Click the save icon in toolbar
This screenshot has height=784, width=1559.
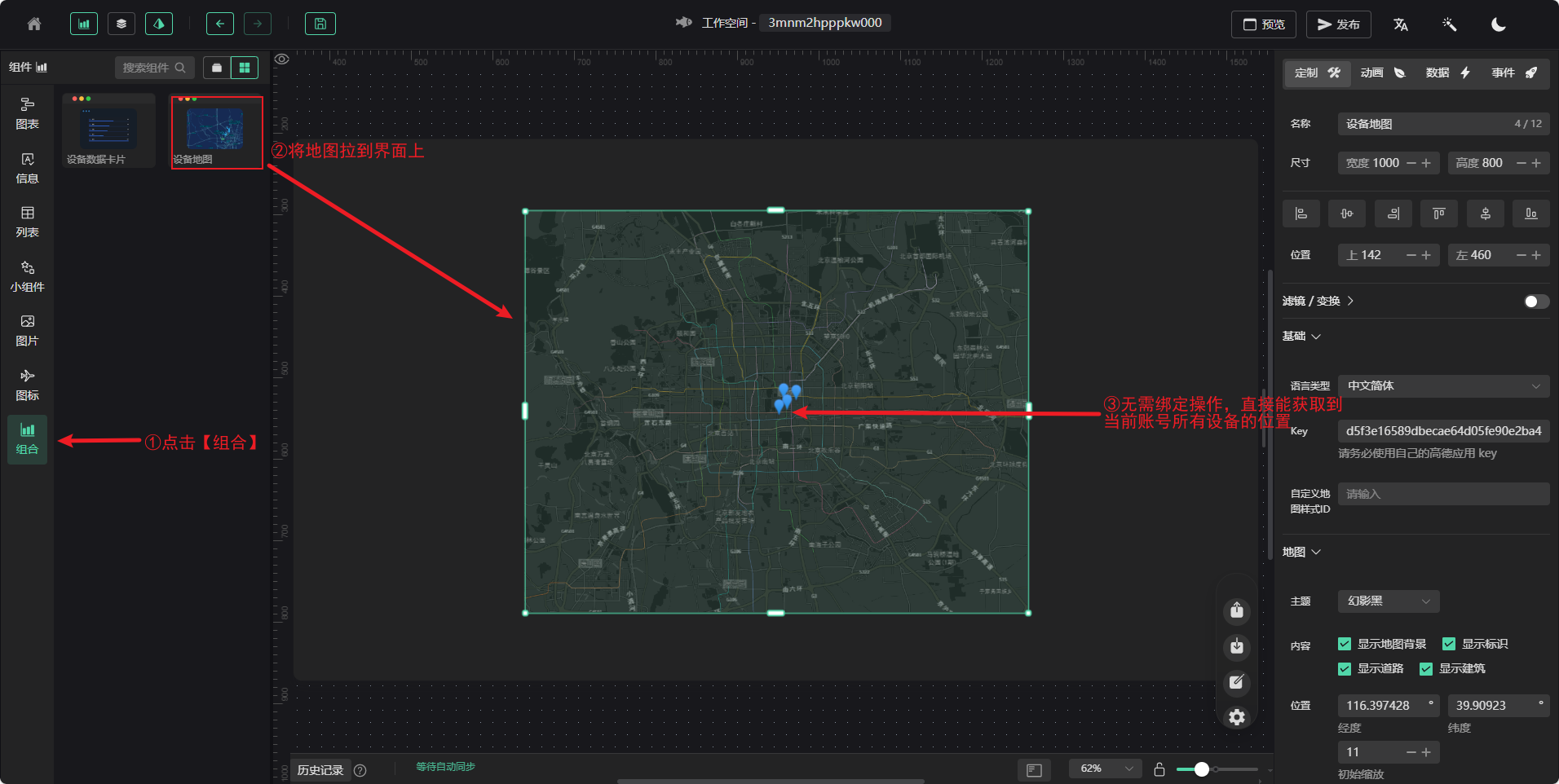(x=320, y=24)
